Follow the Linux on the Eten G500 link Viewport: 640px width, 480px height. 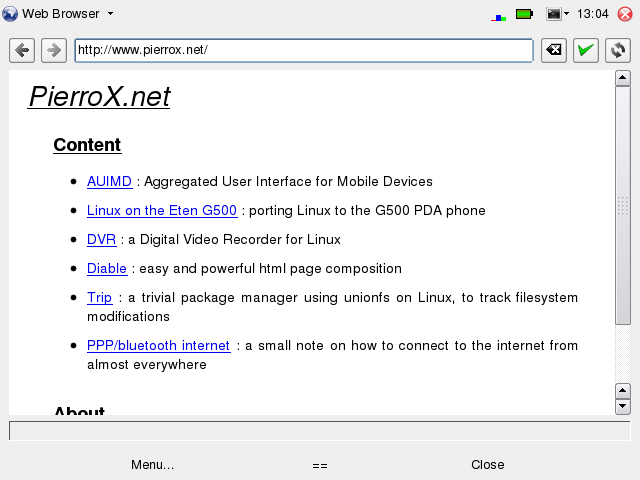coord(162,210)
